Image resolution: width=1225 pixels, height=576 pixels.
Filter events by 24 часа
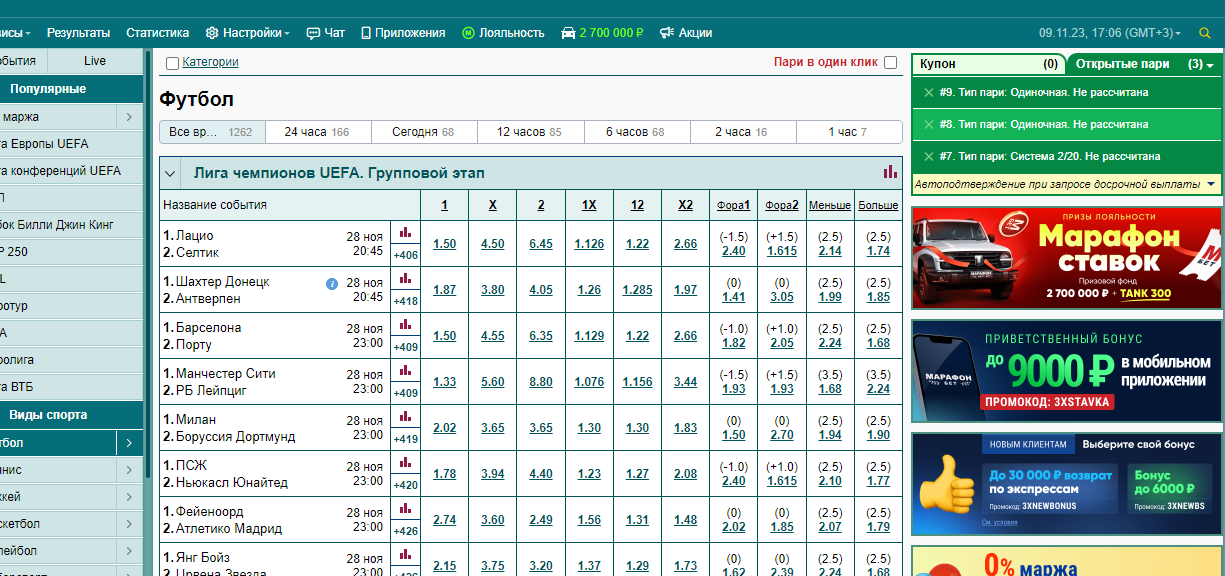[x=317, y=132]
